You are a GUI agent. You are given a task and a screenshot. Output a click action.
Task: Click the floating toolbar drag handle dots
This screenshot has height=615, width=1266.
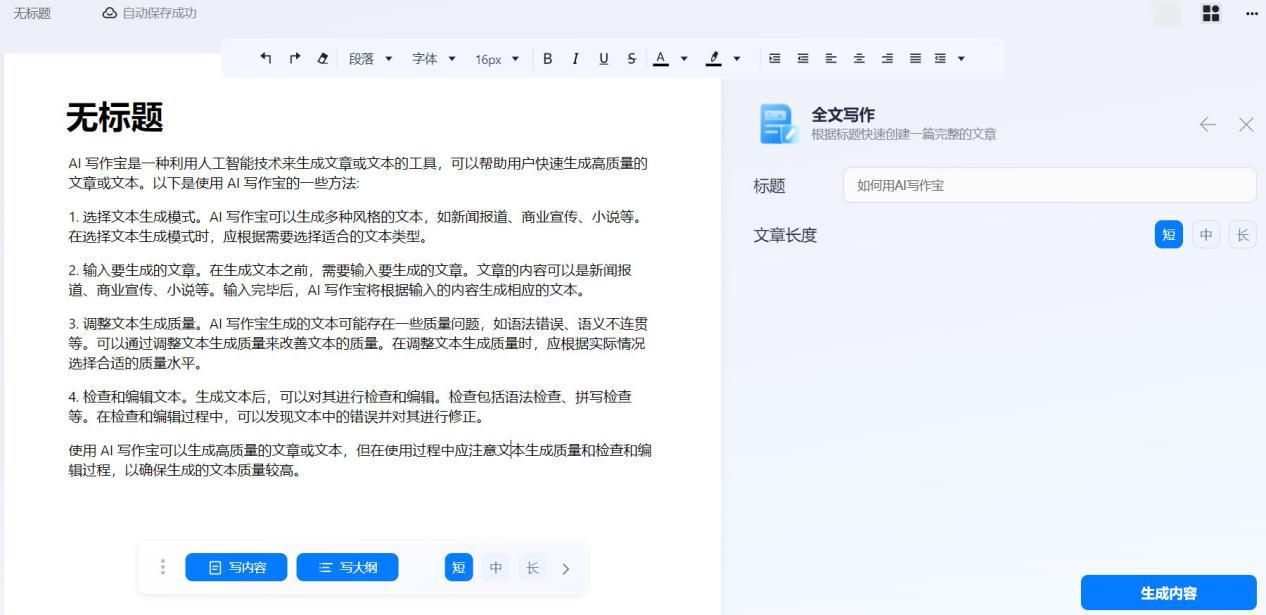[x=162, y=567]
